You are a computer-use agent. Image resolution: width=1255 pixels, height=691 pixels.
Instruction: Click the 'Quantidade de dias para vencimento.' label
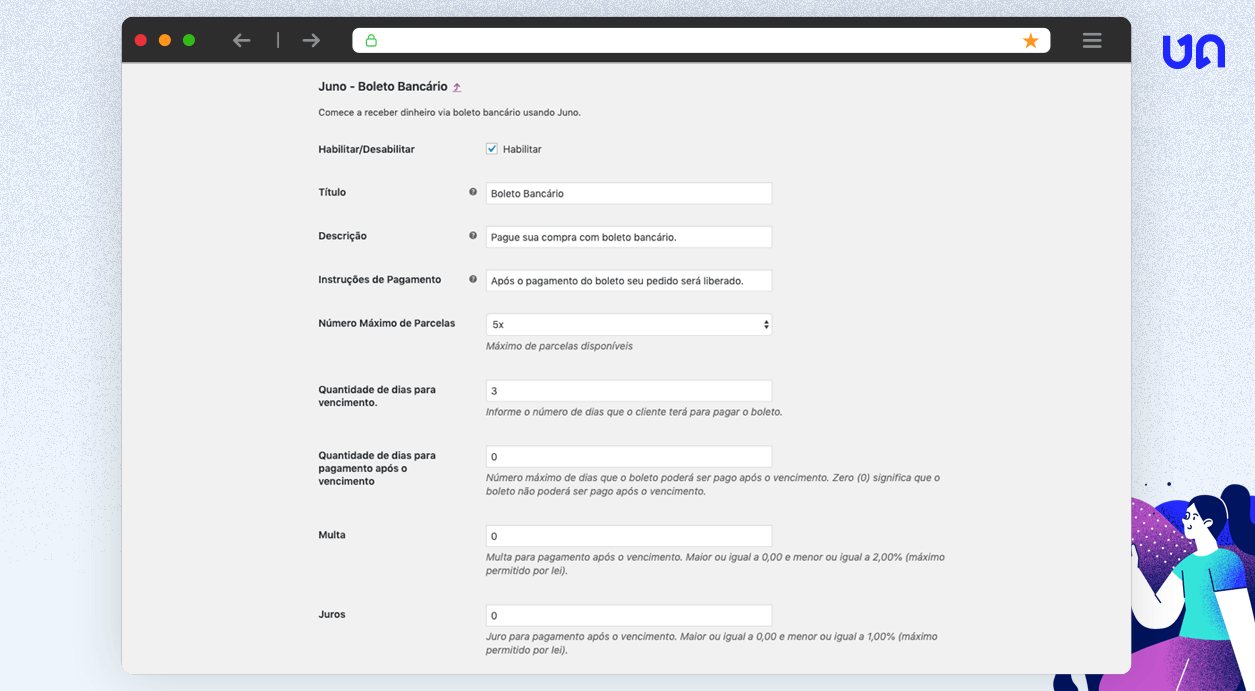(x=377, y=396)
